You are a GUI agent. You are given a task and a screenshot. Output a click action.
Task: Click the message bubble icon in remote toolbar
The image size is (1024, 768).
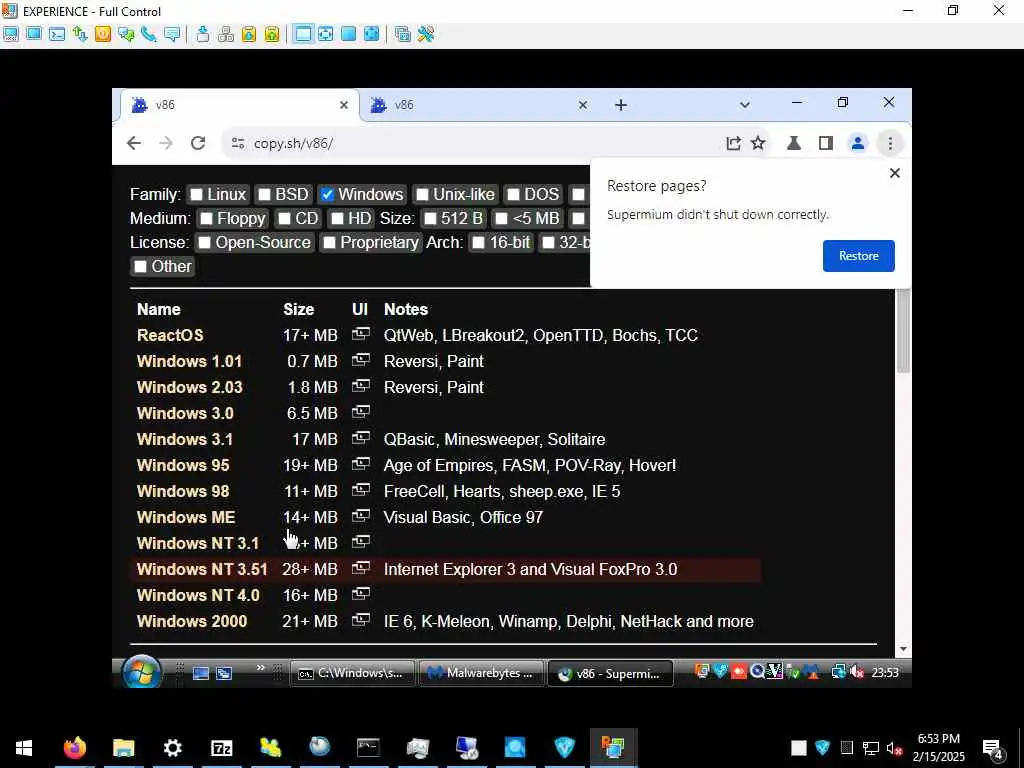pyautogui.click(x=172, y=34)
